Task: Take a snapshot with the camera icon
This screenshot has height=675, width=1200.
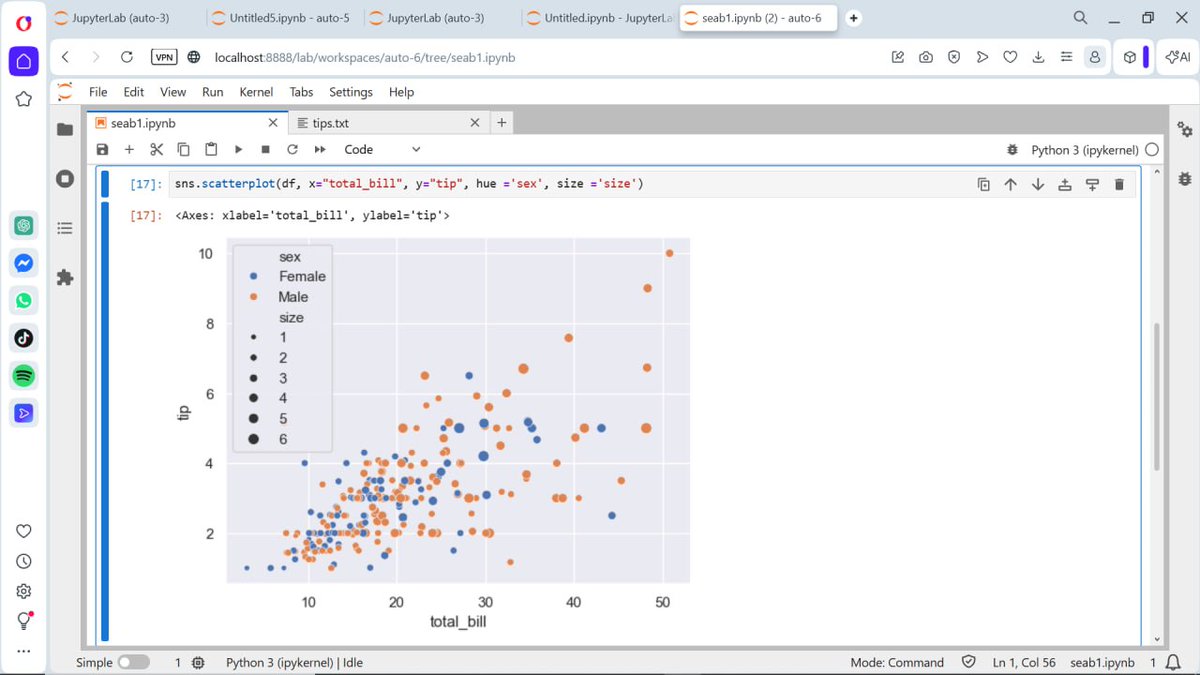Action: (x=926, y=57)
